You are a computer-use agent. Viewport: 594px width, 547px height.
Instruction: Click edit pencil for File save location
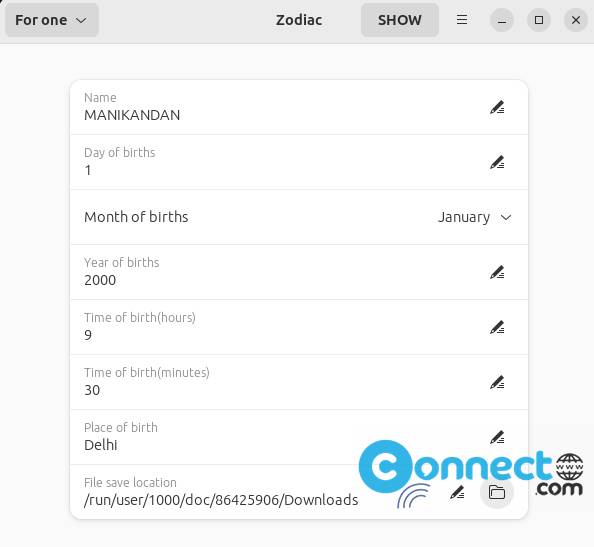click(x=457, y=492)
